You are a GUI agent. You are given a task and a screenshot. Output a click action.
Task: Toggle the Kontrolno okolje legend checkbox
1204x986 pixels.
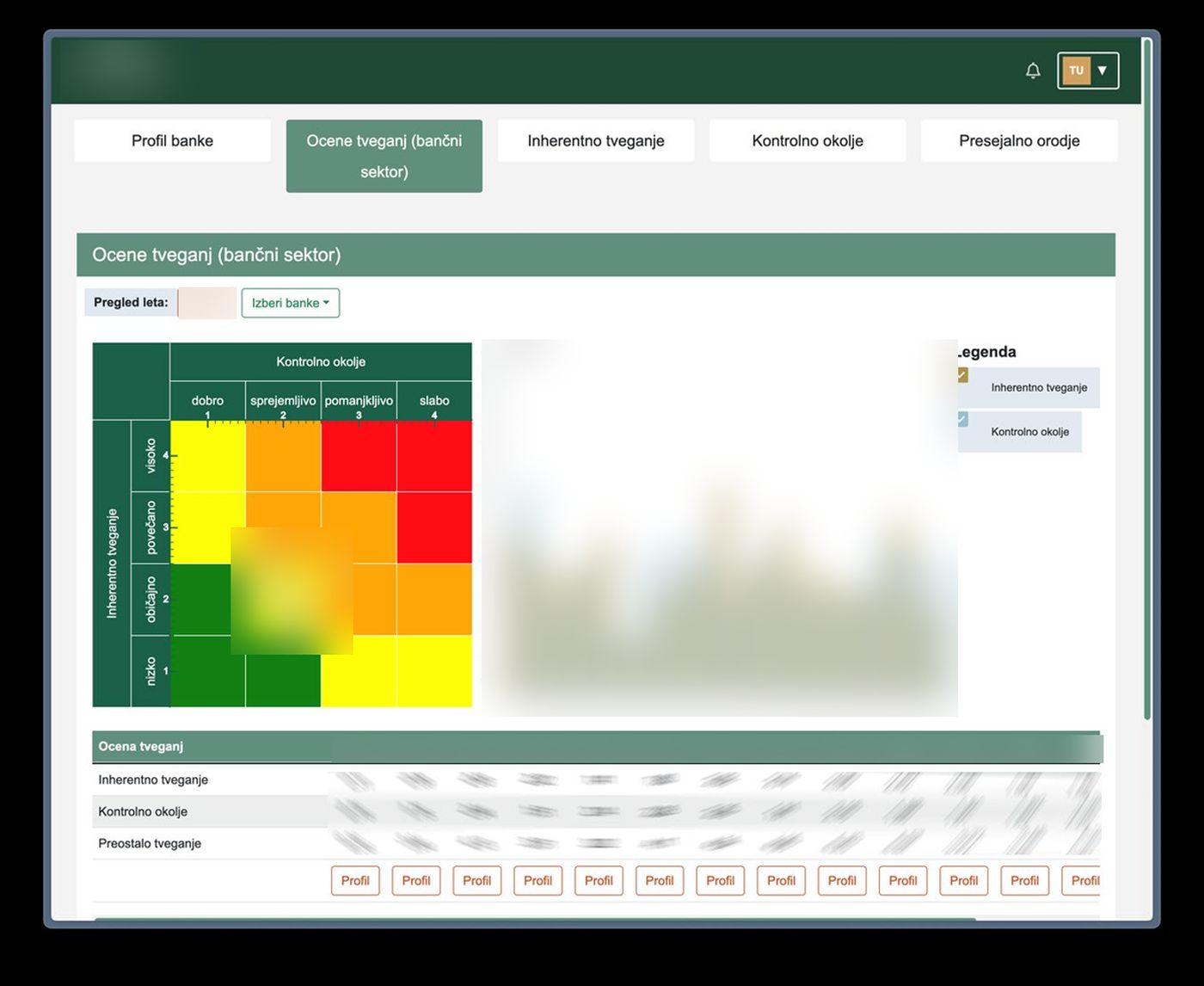(961, 419)
